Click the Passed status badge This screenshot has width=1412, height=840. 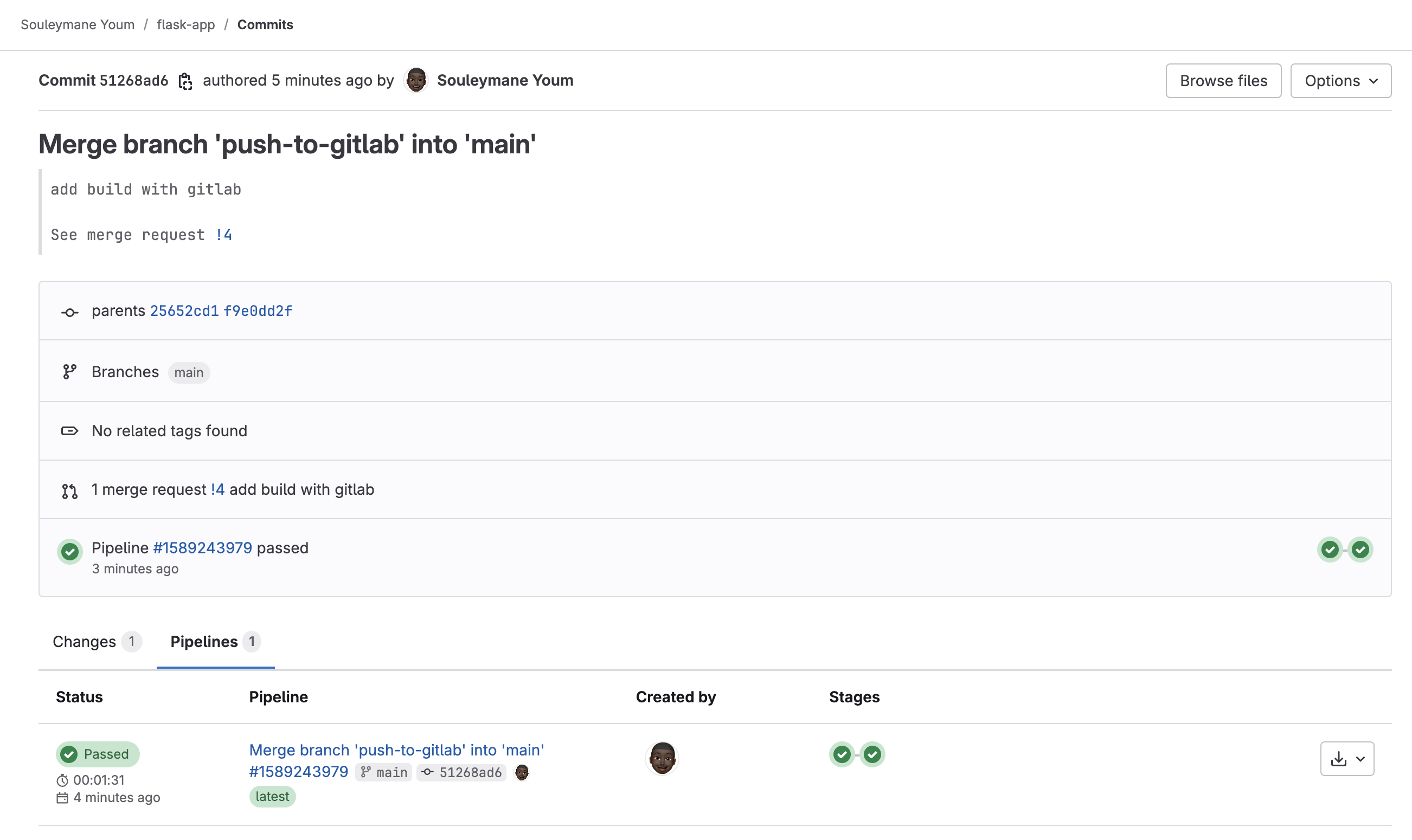pos(98,754)
